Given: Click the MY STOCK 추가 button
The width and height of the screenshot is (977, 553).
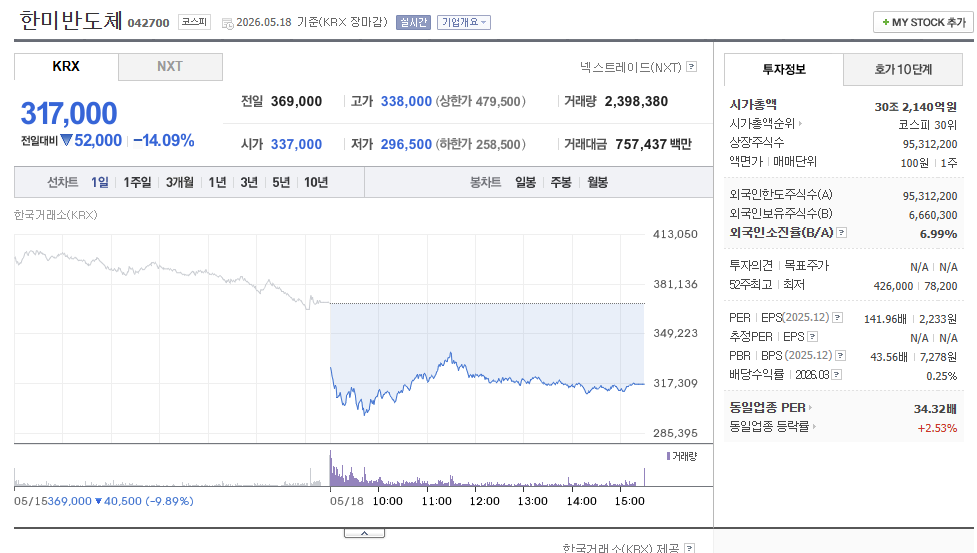Looking at the screenshot, I should [x=923, y=22].
